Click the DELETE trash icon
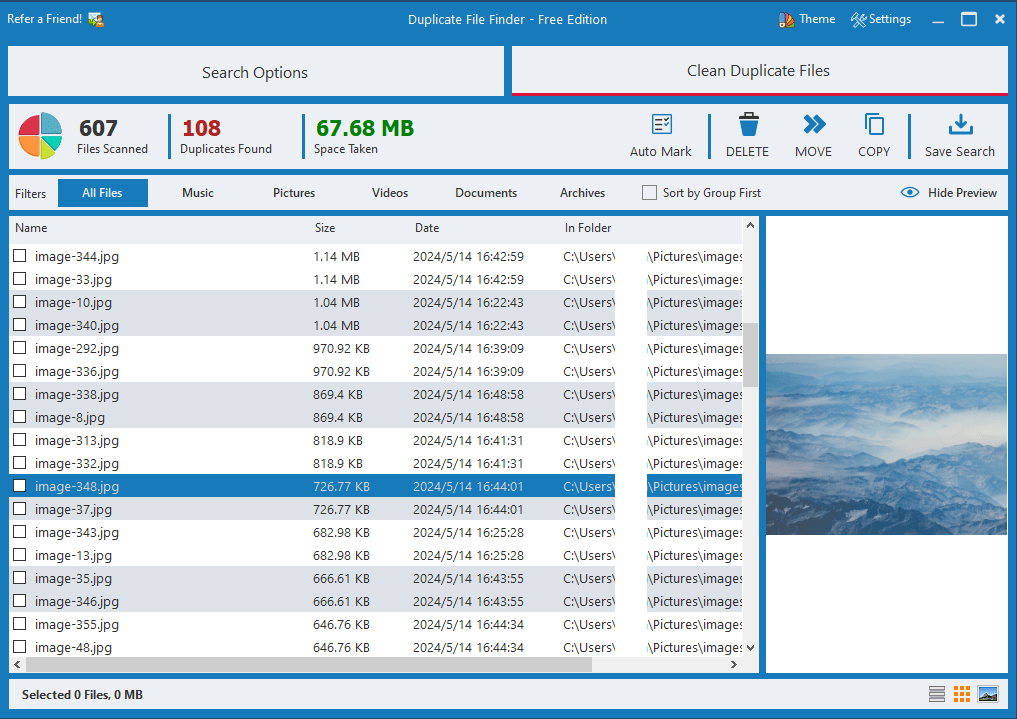 (x=747, y=125)
